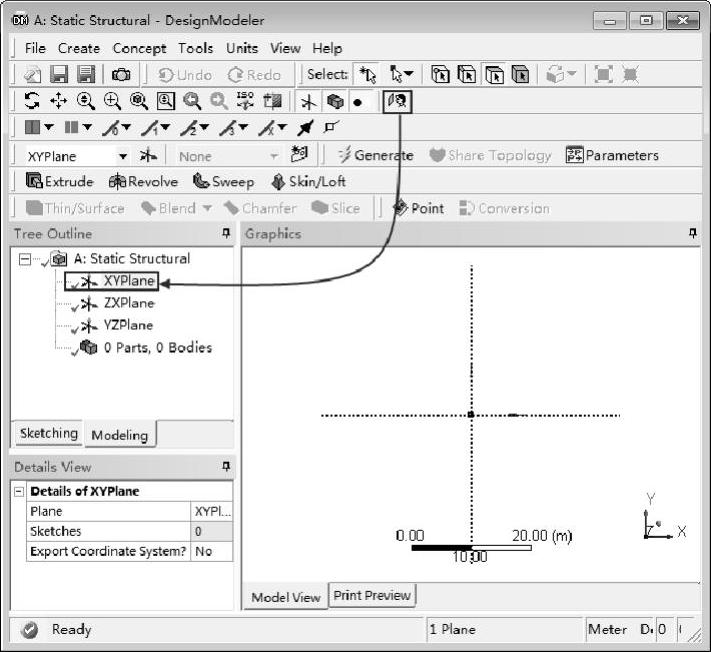Viewport: 711px width, 652px height.
Task: Click the Skin/Loft feature button
Action: click(x=308, y=181)
